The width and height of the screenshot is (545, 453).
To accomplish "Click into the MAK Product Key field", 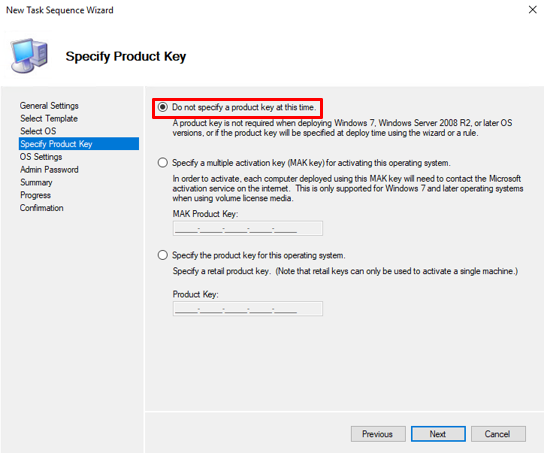I will (x=247, y=228).
